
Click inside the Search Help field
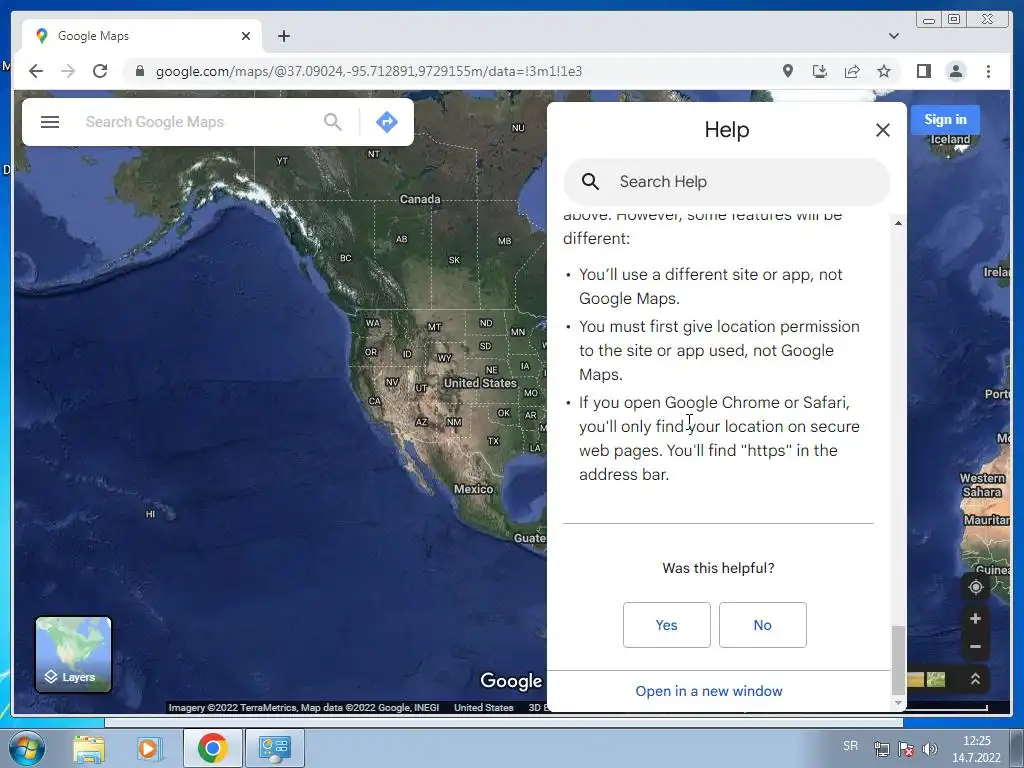tap(726, 182)
